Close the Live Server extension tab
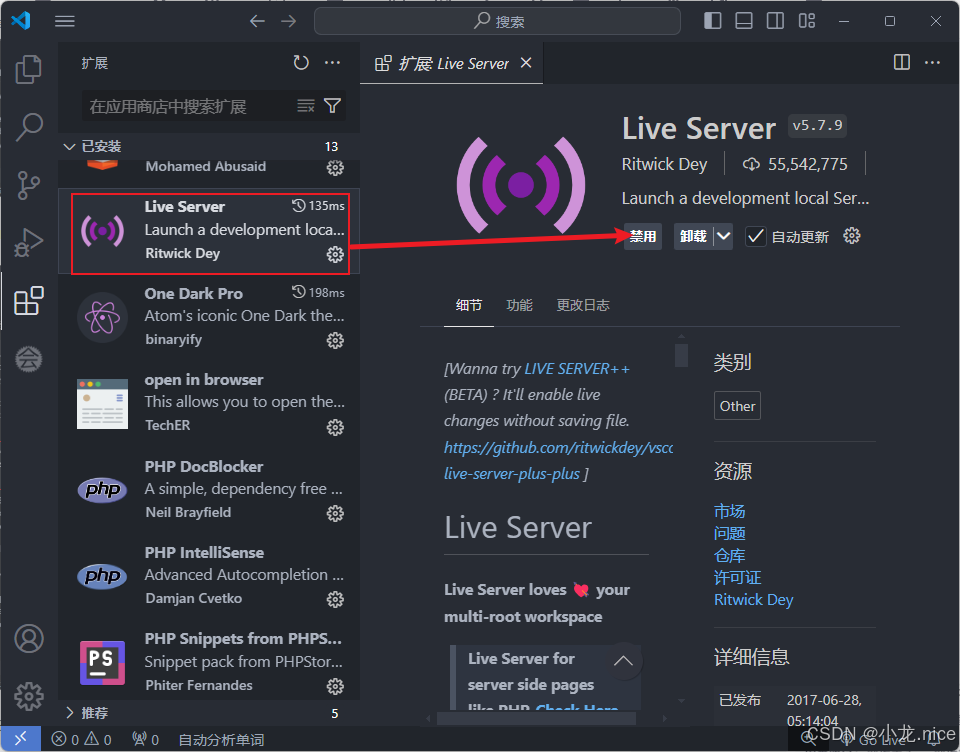Viewport: 960px width, 752px height. coord(526,63)
